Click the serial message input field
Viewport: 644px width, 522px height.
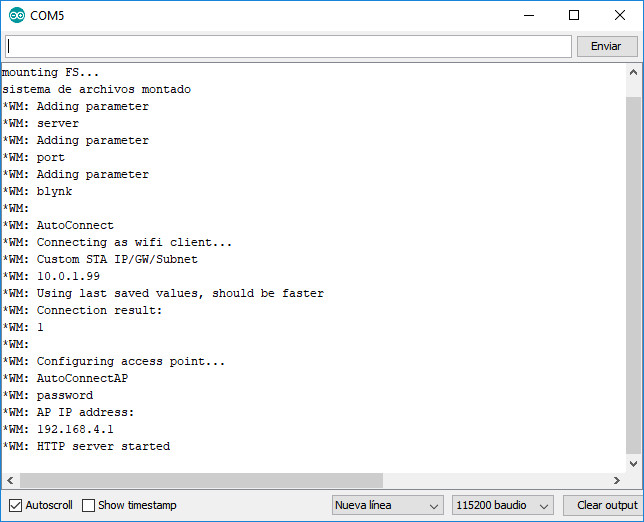[288, 46]
